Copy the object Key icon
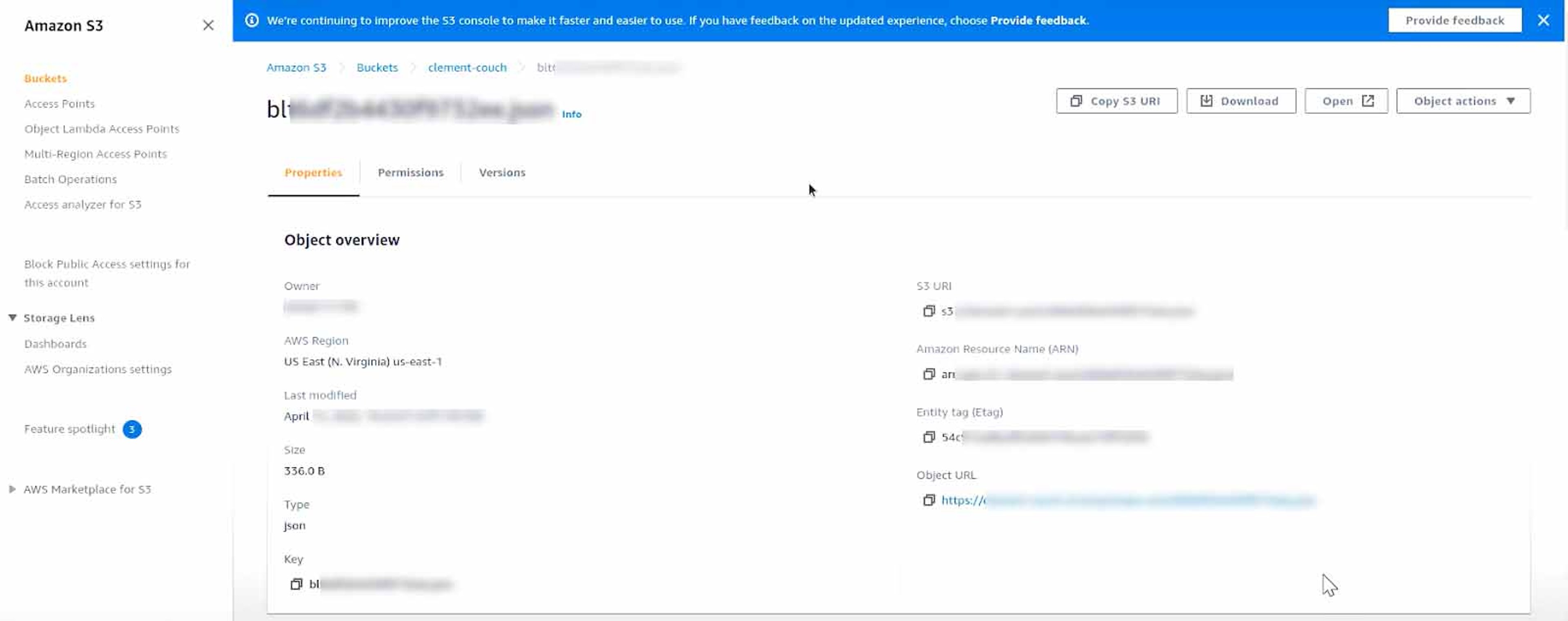The width and height of the screenshot is (1568, 621). (x=296, y=584)
